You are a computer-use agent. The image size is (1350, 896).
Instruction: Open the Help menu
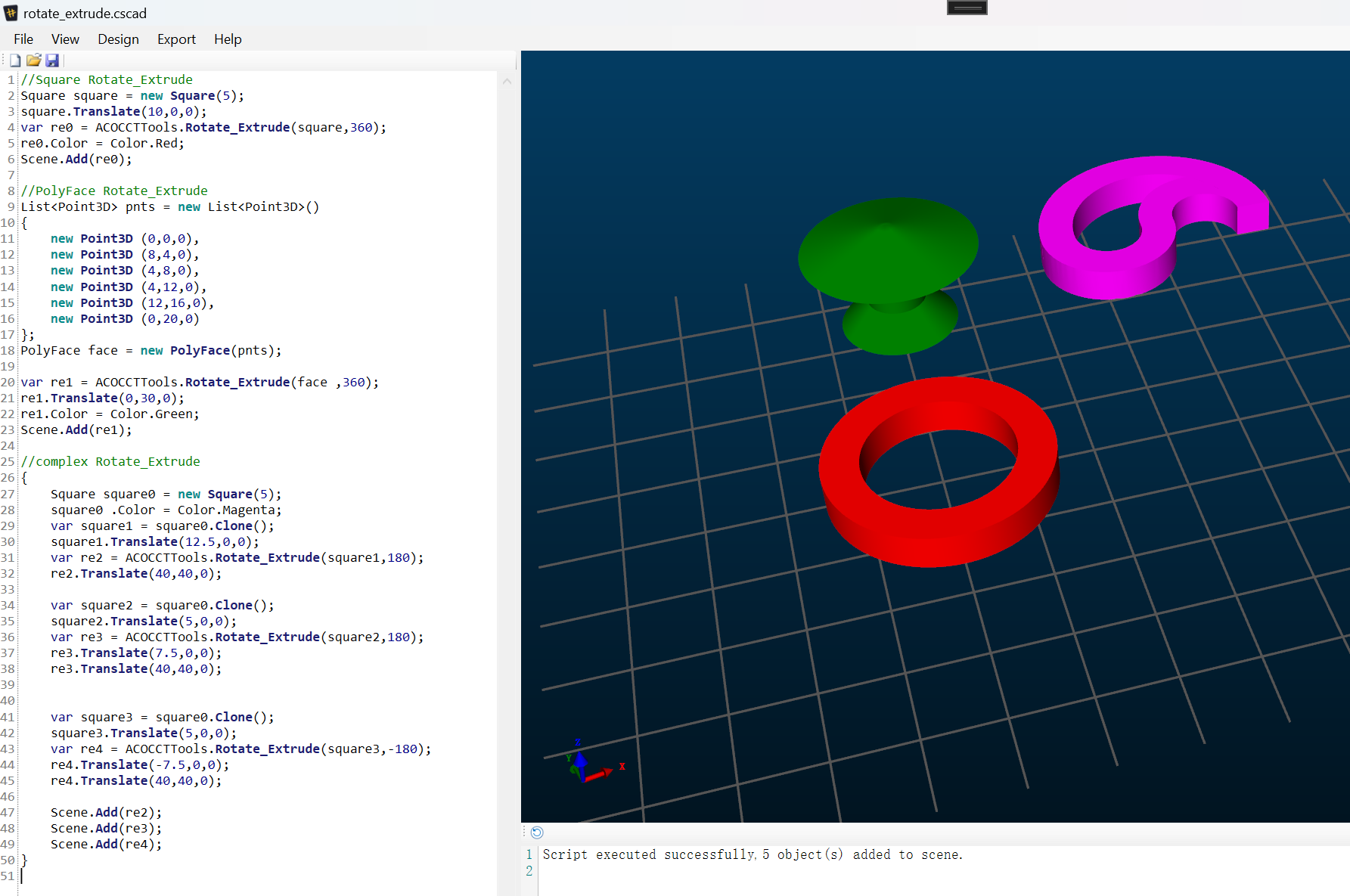228,39
